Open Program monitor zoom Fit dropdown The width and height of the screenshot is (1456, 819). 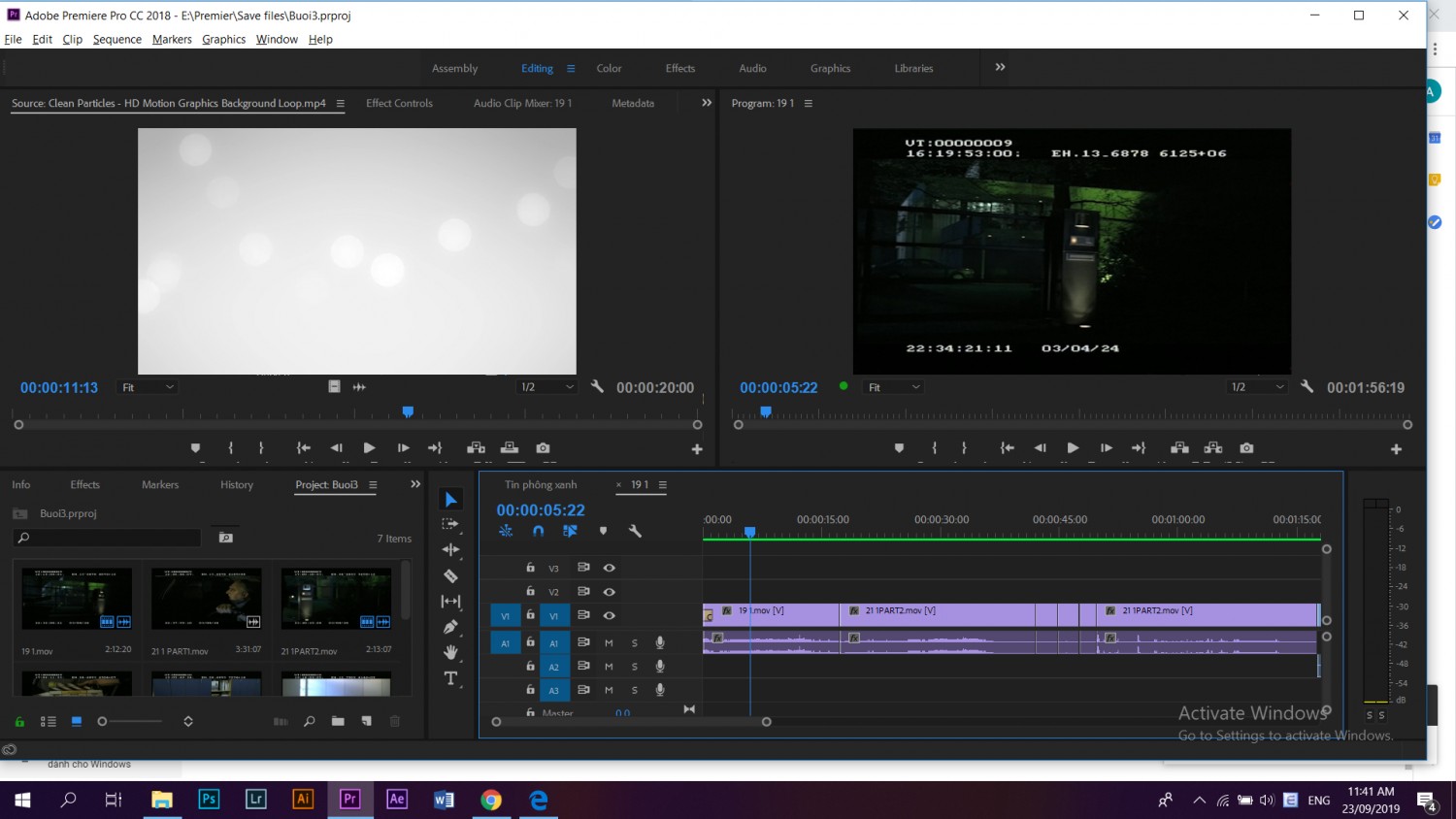[x=894, y=387]
